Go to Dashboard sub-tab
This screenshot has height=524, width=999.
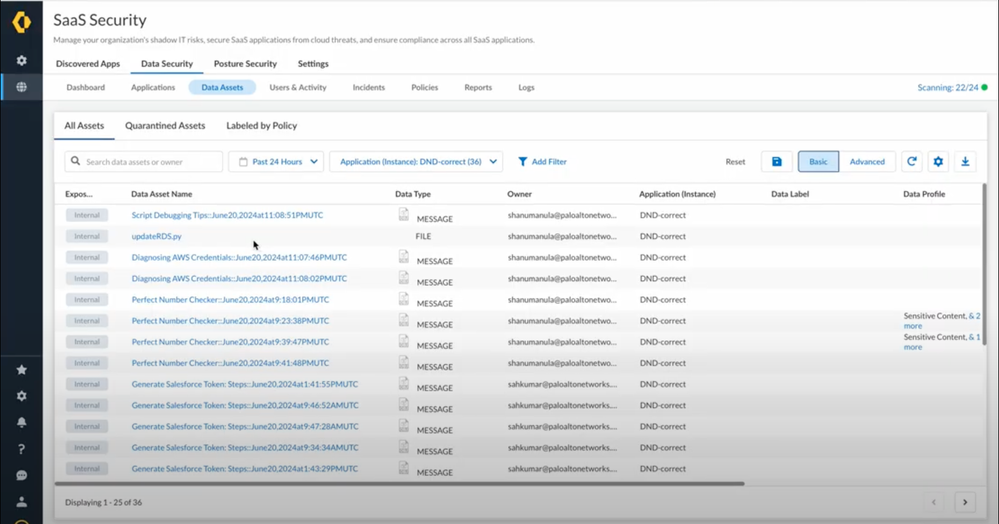tap(85, 87)
